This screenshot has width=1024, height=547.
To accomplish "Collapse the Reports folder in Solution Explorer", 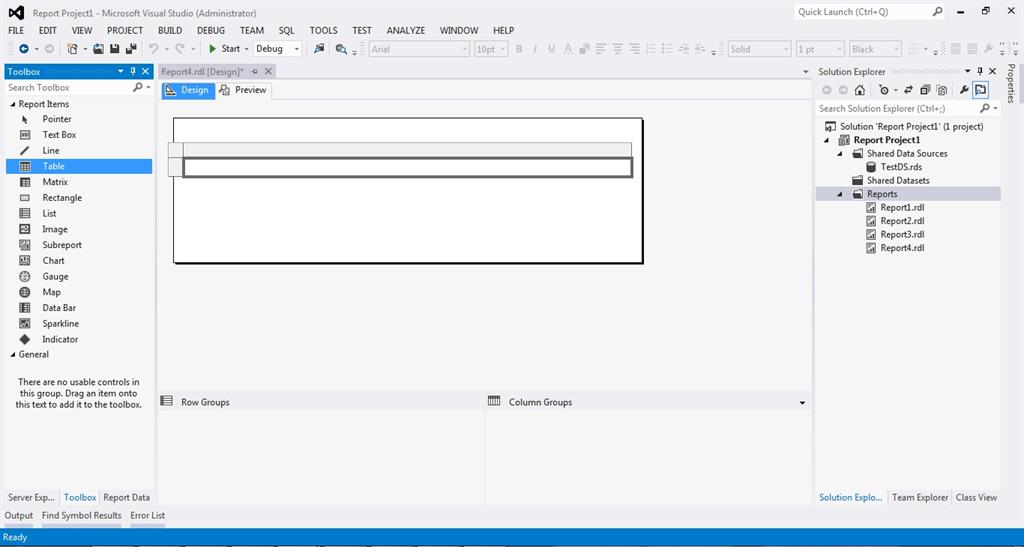I will coord(842,195).
